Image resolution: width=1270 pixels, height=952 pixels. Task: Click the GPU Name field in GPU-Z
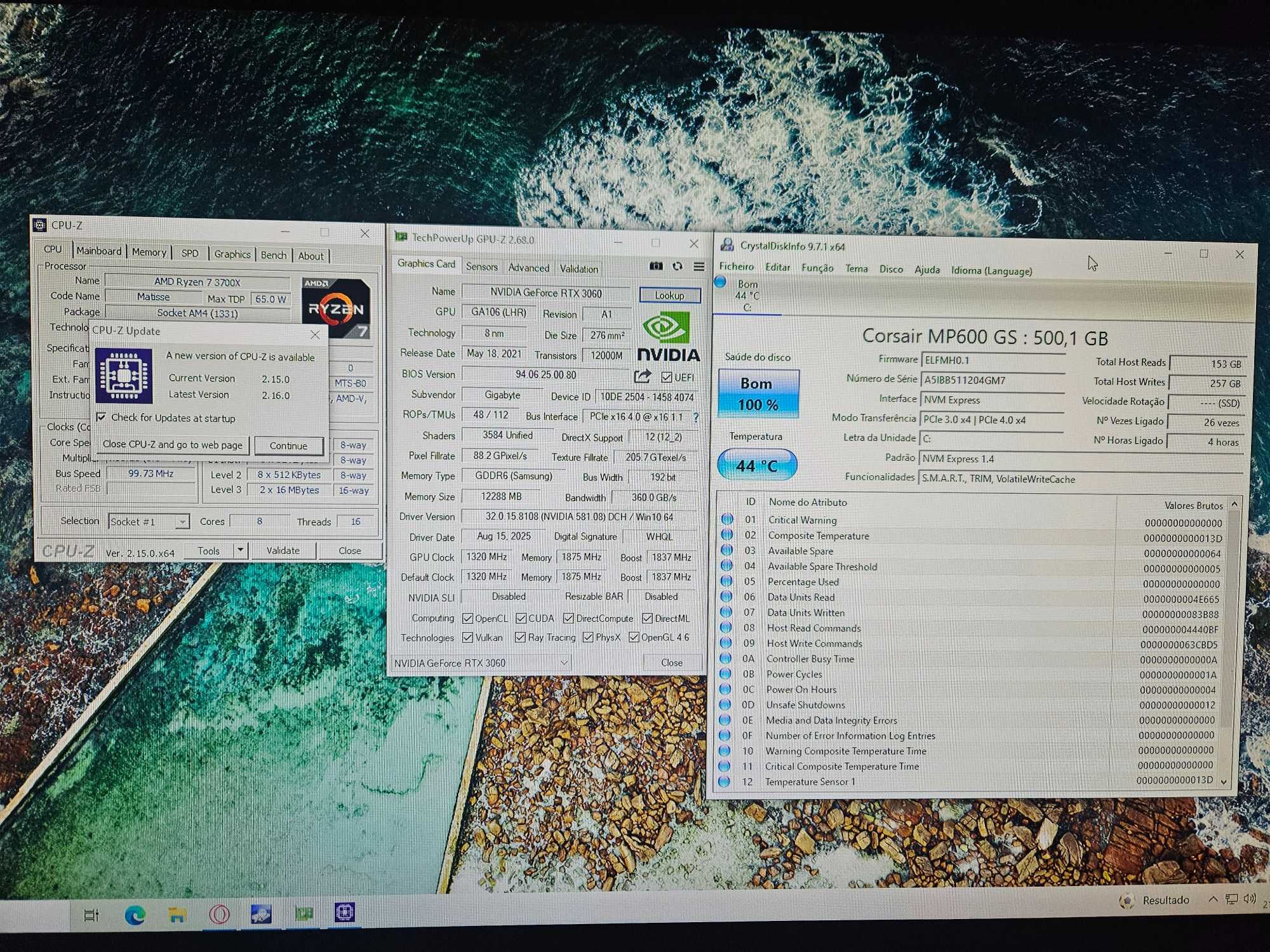546,293
